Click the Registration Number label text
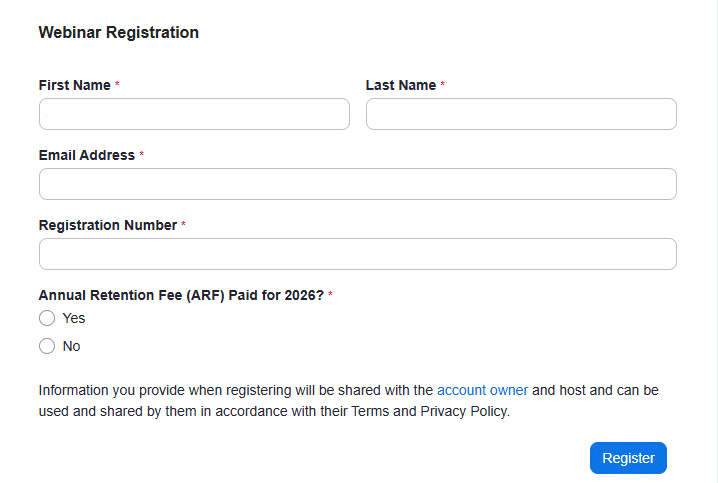 point(108,225)
